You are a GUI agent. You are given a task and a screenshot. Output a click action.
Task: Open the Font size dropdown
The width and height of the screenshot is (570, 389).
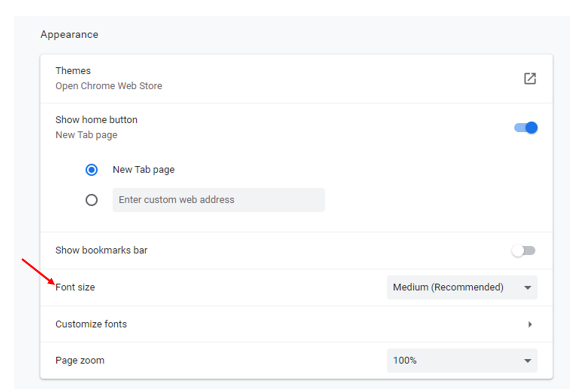[462, 287]
